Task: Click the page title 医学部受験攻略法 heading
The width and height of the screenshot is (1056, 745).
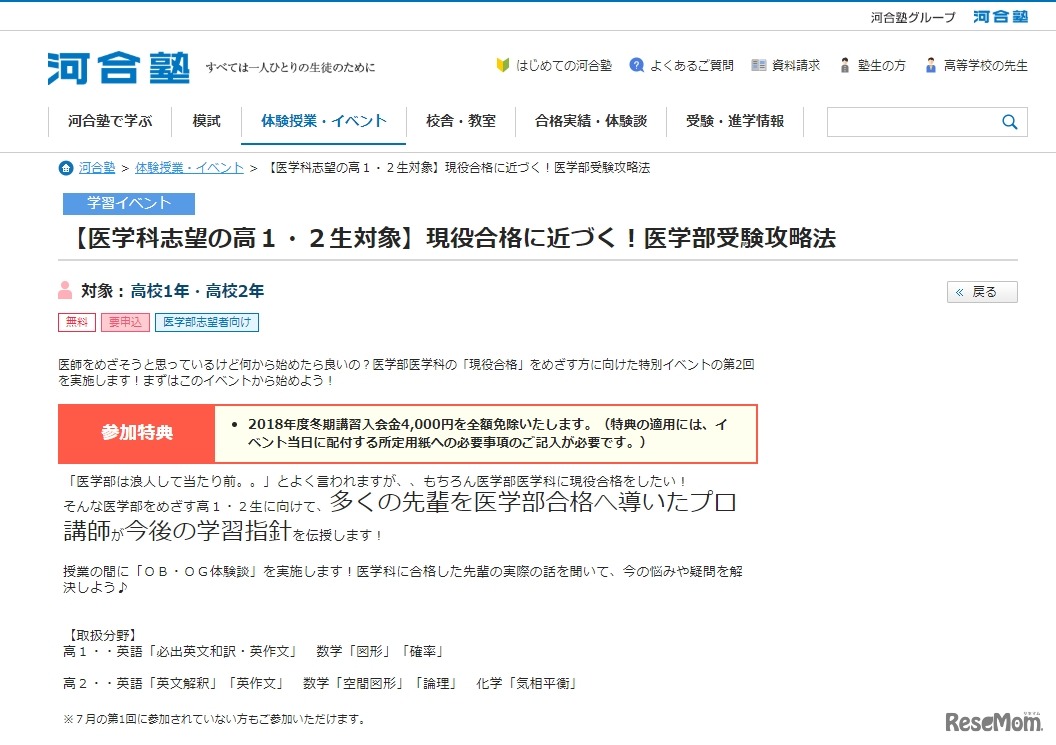Action: coord(452,238)
